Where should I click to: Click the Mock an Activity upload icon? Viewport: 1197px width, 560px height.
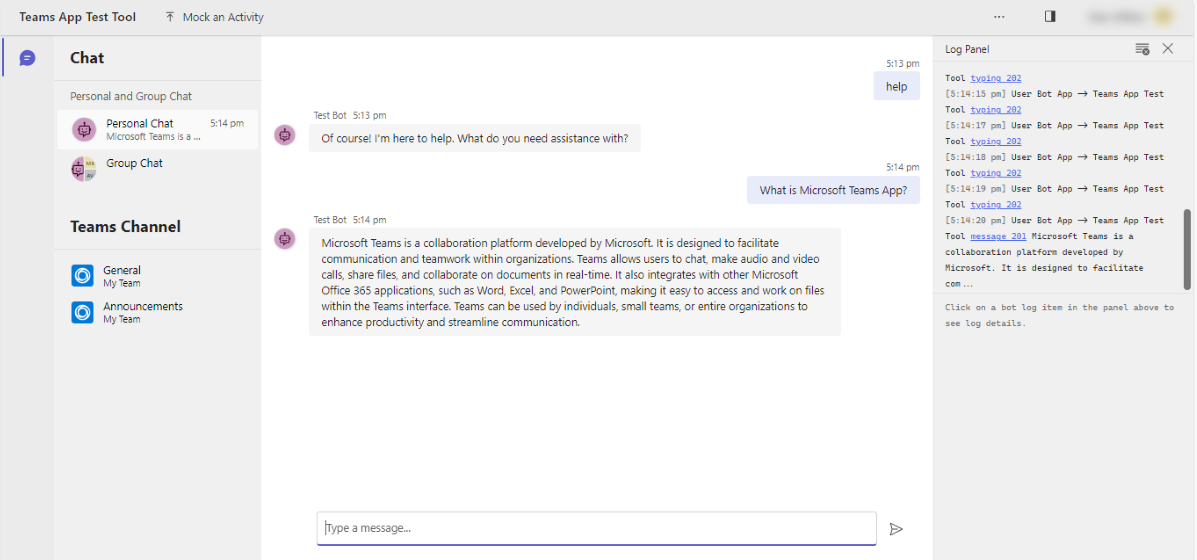pyautogui.click(x=169, y=17)
